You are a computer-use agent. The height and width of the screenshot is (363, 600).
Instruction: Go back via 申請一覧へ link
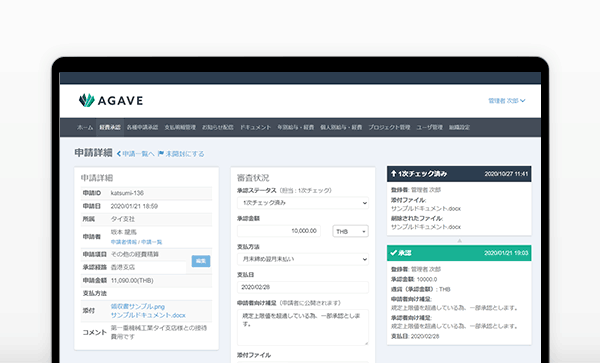click(x=135, y=154)
